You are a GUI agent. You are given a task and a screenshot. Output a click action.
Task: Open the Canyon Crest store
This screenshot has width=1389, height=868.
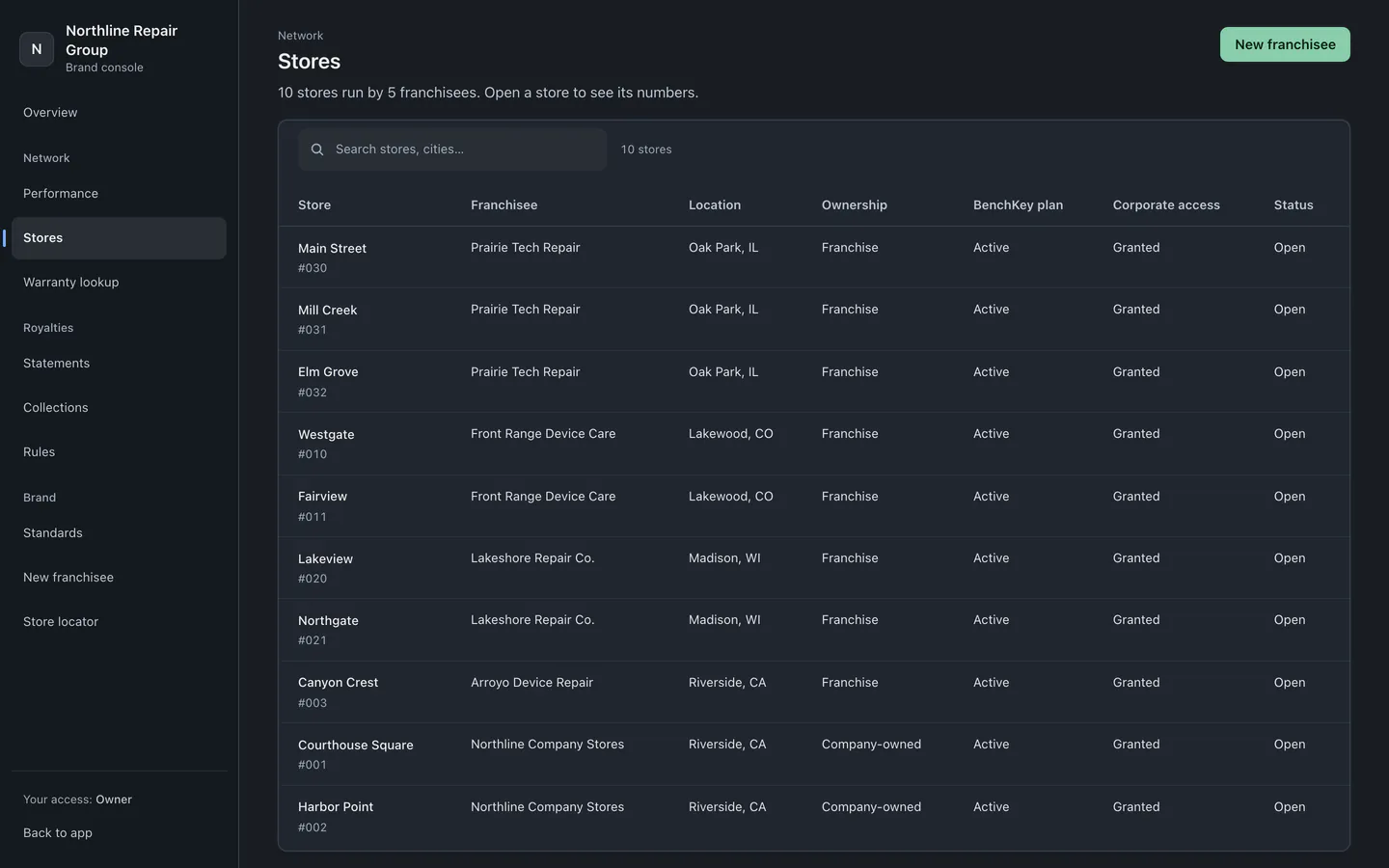(814, 692)
